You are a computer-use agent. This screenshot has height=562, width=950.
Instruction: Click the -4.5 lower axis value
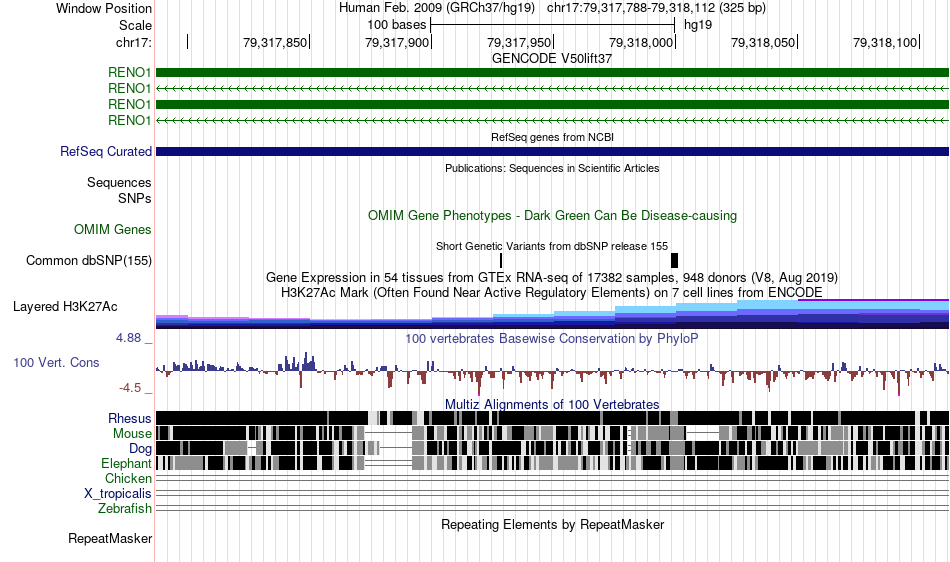coord(130,388)
